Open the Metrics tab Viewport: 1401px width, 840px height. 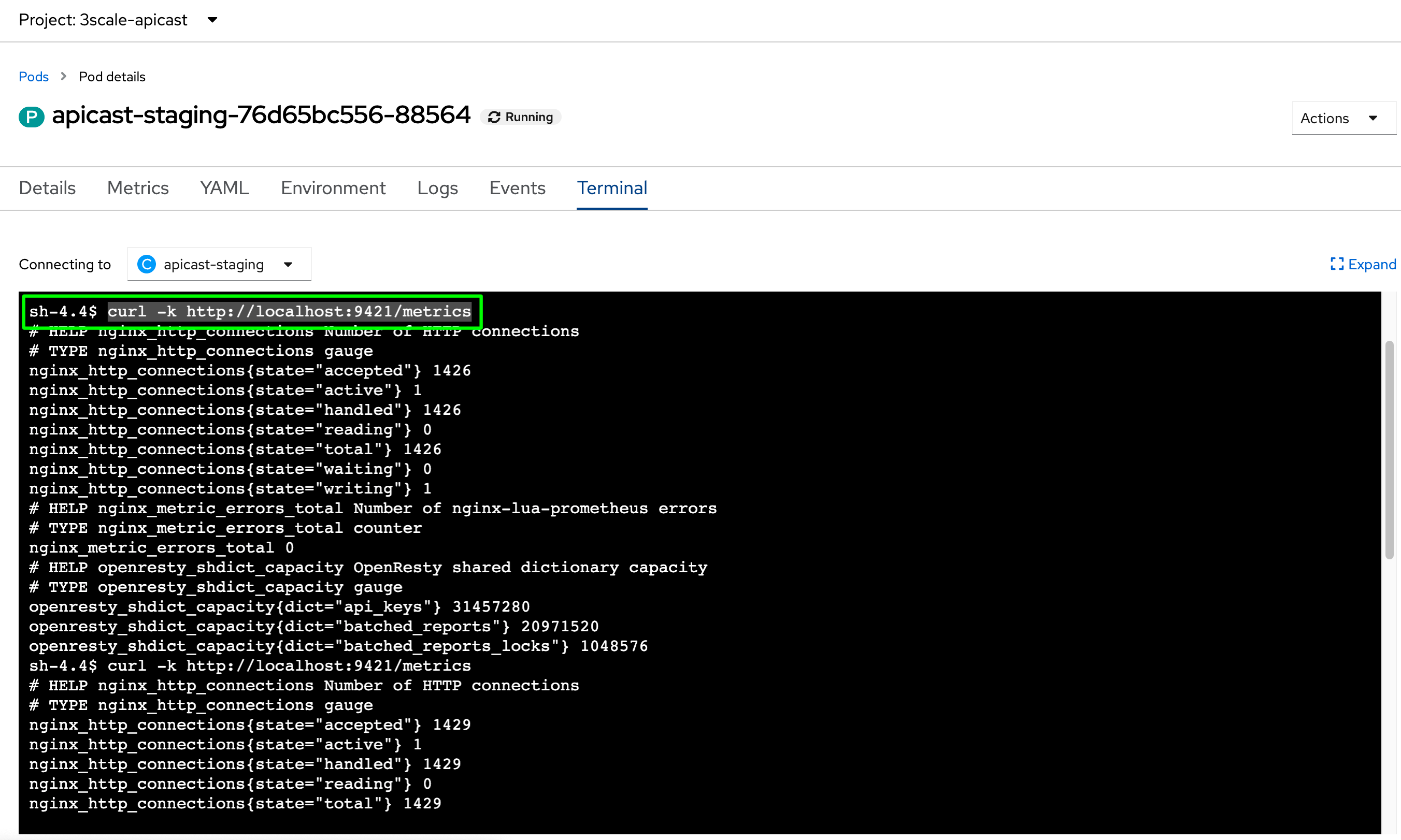click(138, 188)
